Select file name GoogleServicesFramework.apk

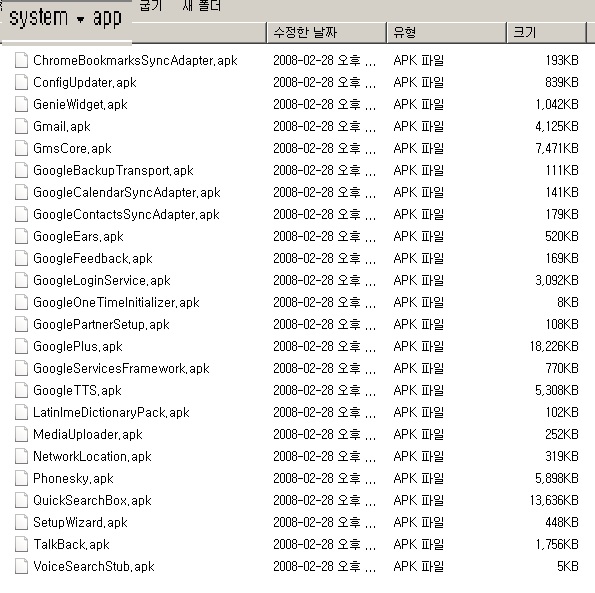point(121,368)
